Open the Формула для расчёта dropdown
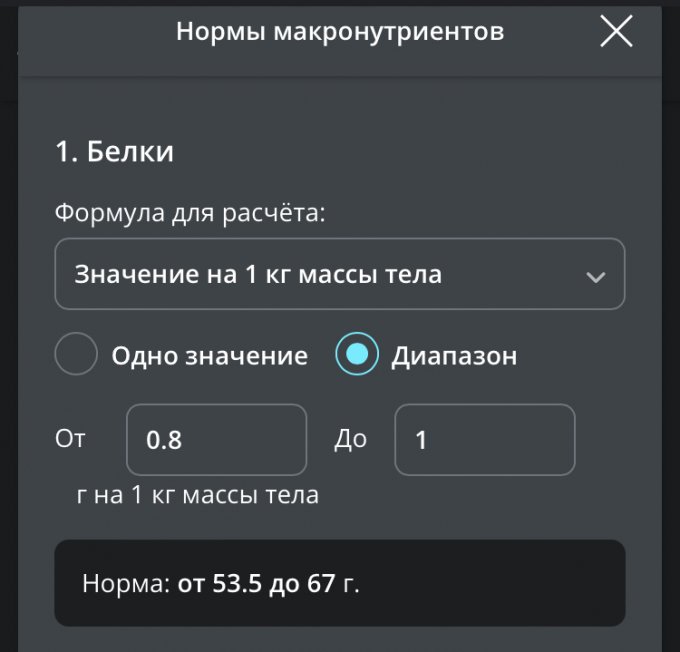Image resolution: width=680 pixels, height=652 pixels. tap(340, 274)
